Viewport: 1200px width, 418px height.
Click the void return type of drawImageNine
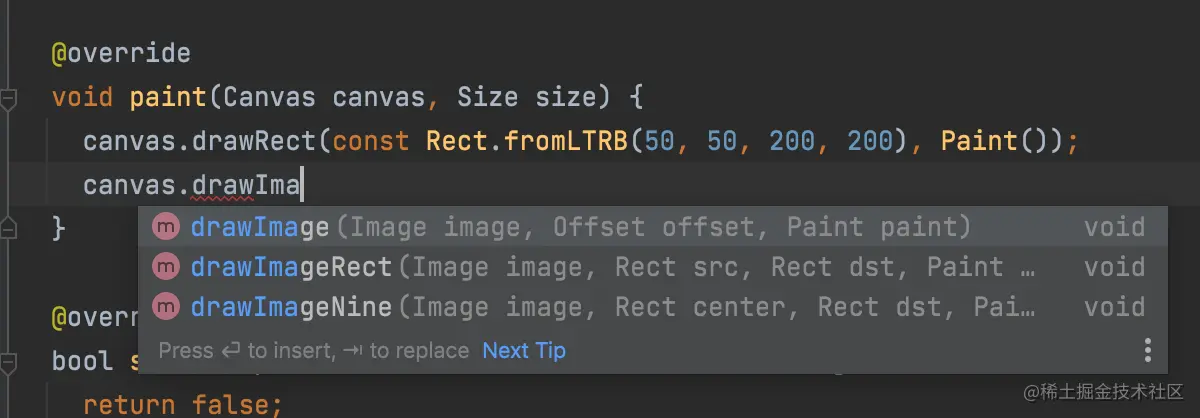(x=1114, y=307)
